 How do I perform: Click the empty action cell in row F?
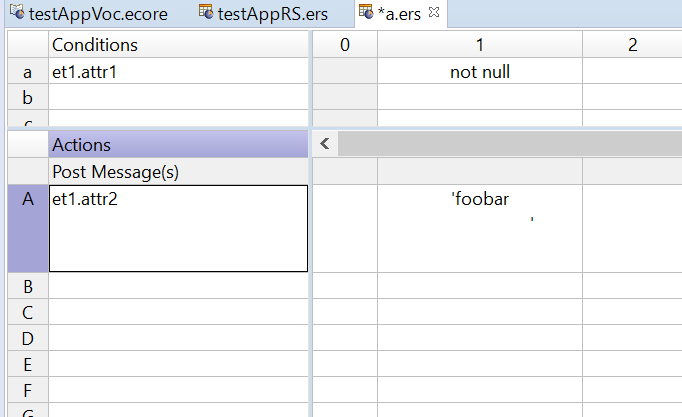(178, 390)
